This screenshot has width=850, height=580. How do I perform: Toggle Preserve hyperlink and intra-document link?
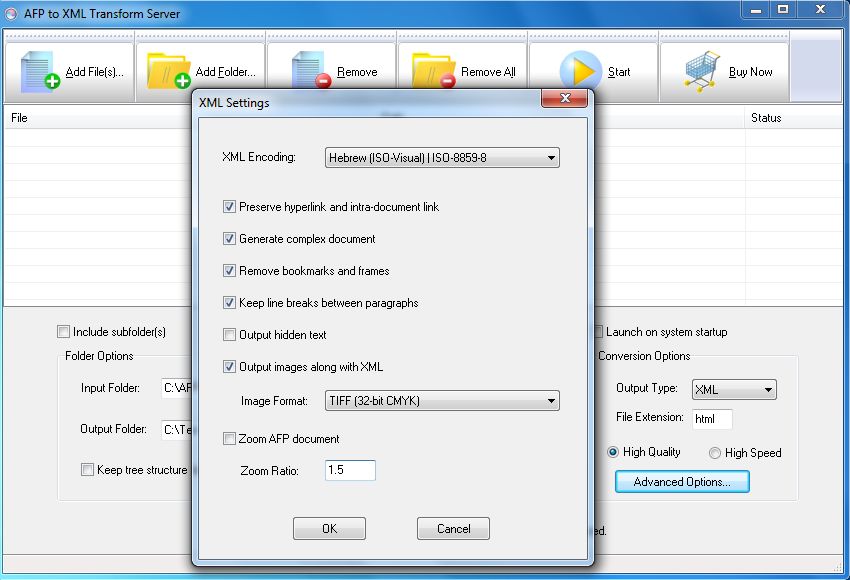coord(229,207)
